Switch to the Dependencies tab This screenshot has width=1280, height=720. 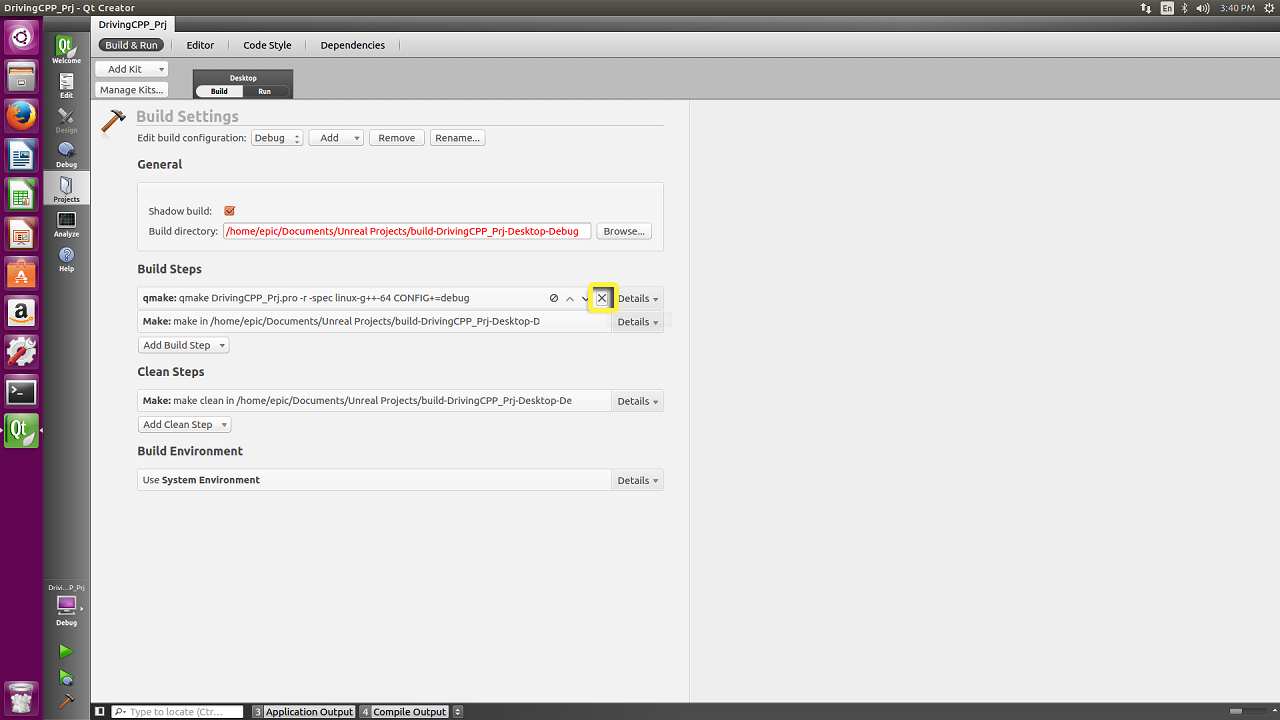click(x=352, y=45)
